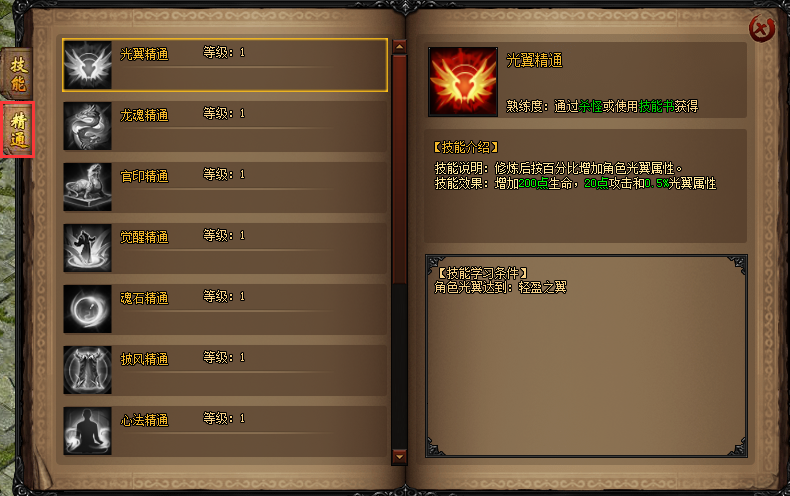Select the 龙魂精通 skill name row
Image resolution: width=790 pixels, height=496 pixels.
coord(225,126)
